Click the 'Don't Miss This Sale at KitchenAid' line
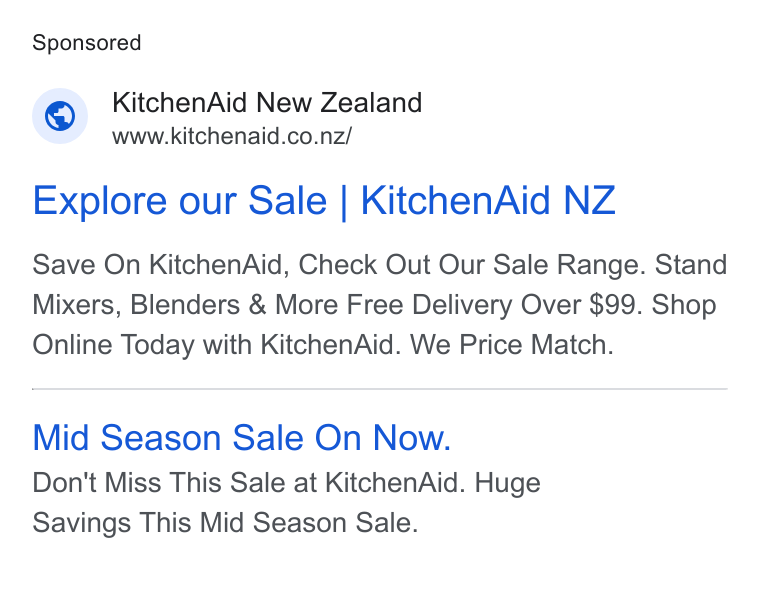 point(245,483)
